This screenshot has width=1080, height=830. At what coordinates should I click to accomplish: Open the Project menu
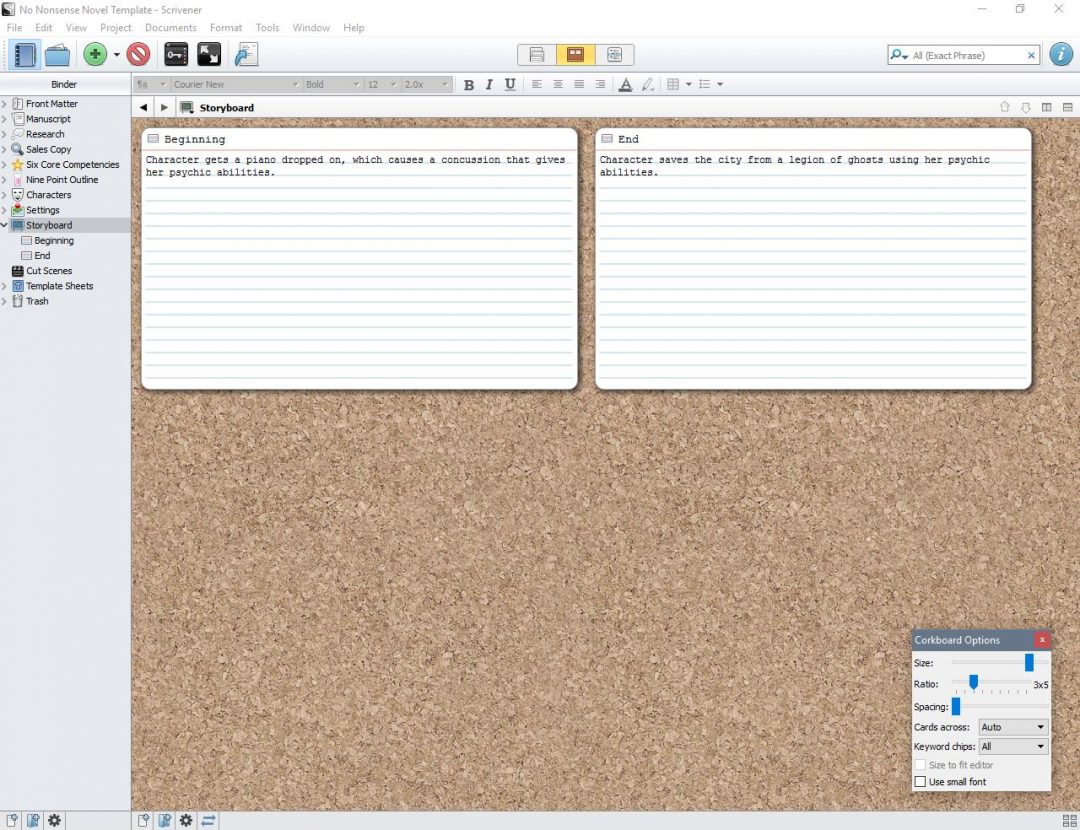[x=116, y=28]
